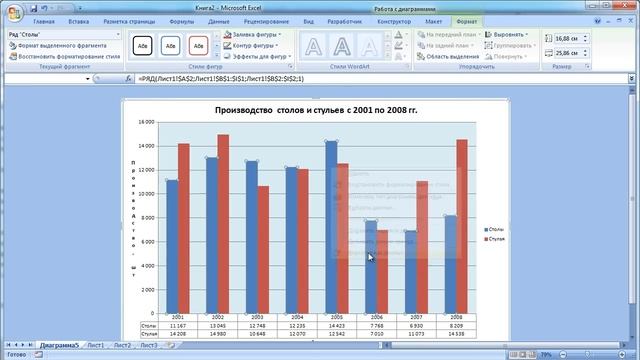Open the Name Box dropdown arrow
The width and height of the screenshot is (640, 360).
(87, 79)
